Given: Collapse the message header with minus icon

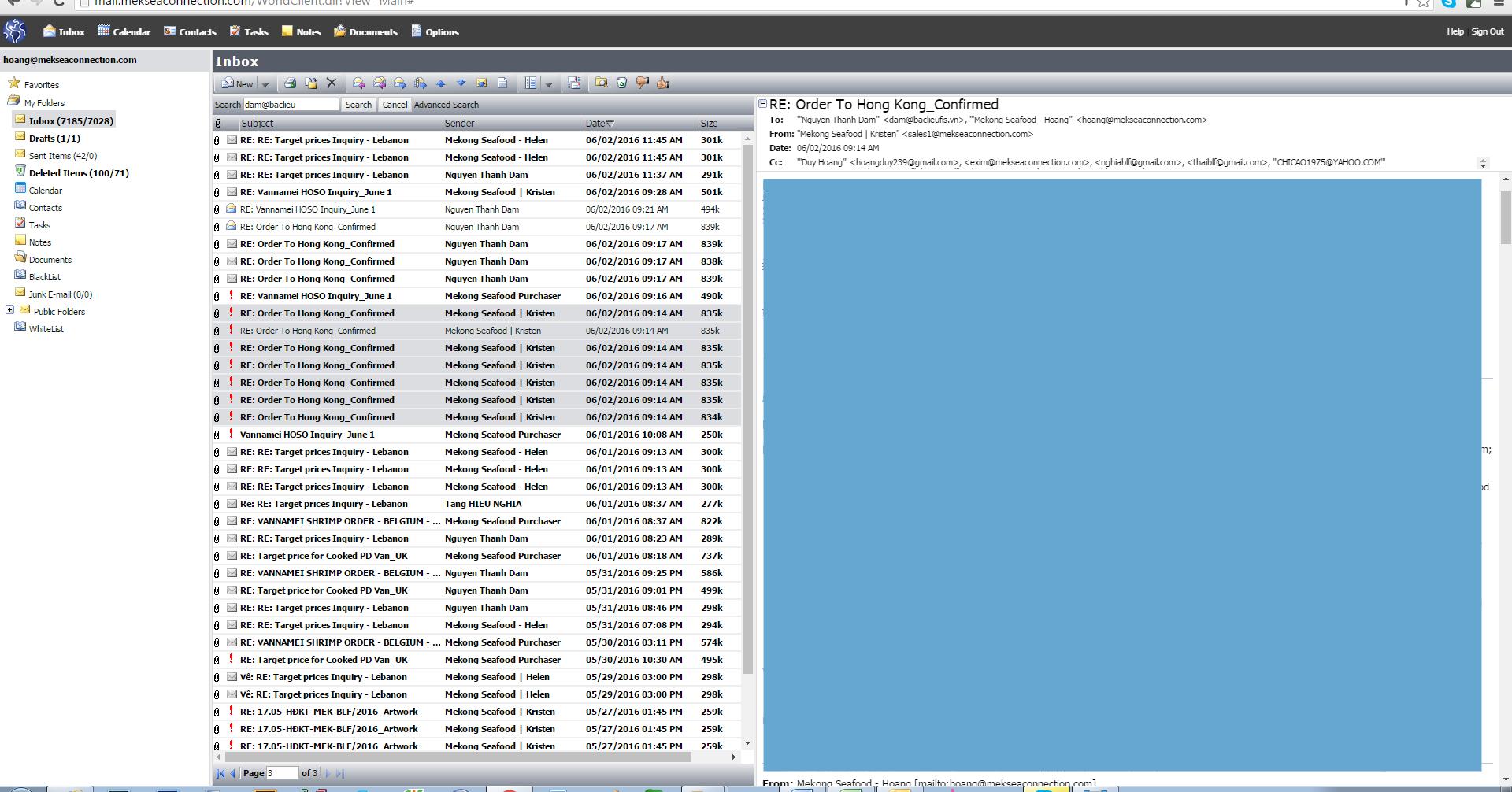Looking at the screenshot, I should 762,104.
